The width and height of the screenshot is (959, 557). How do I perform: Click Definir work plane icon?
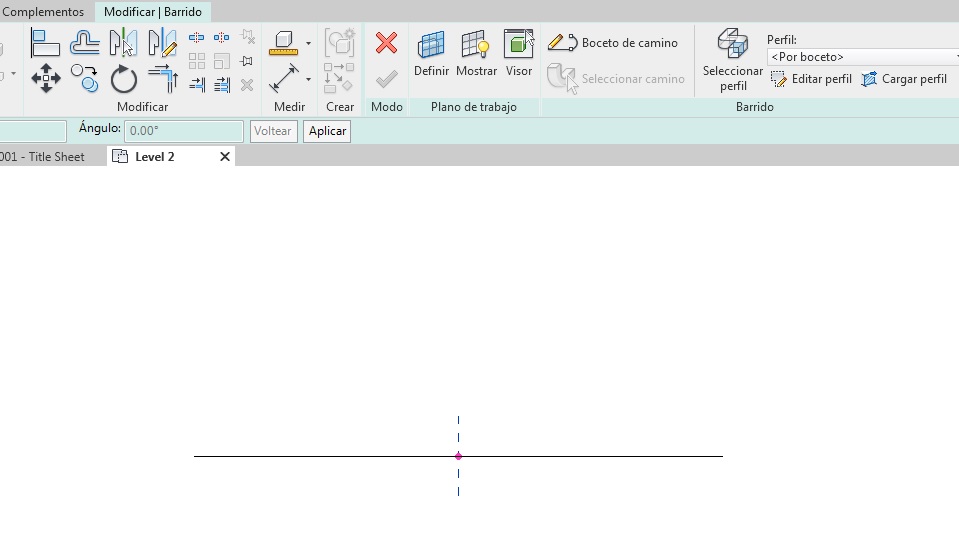[x=431, y=53]
